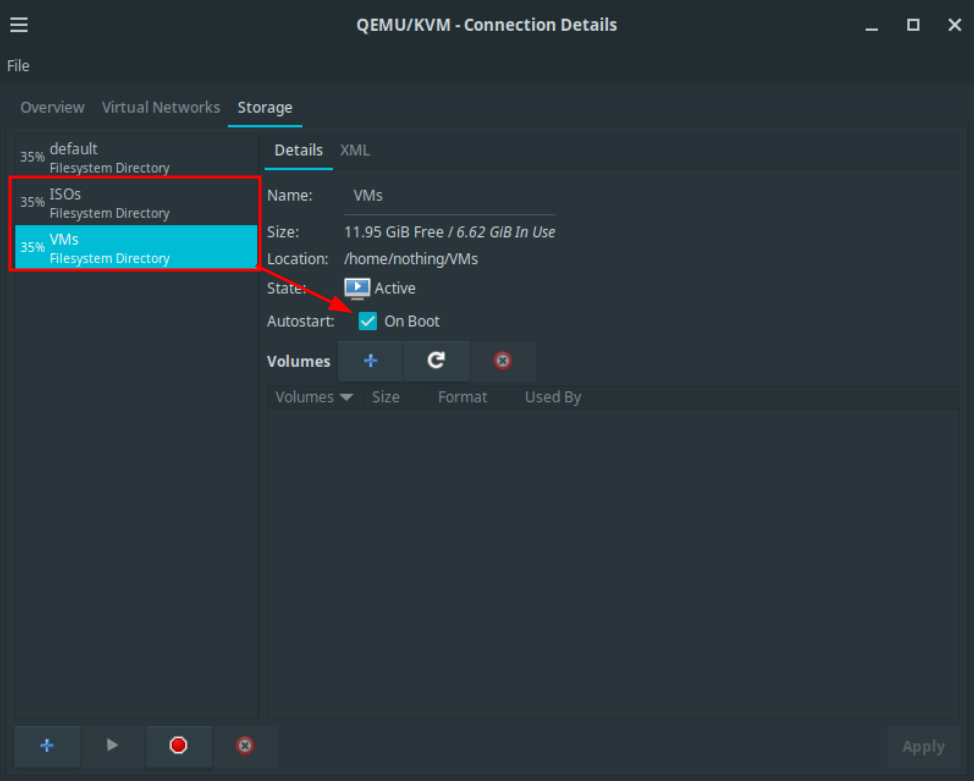
Task: Delete the selected volume
Action: (x=503, y=361)
